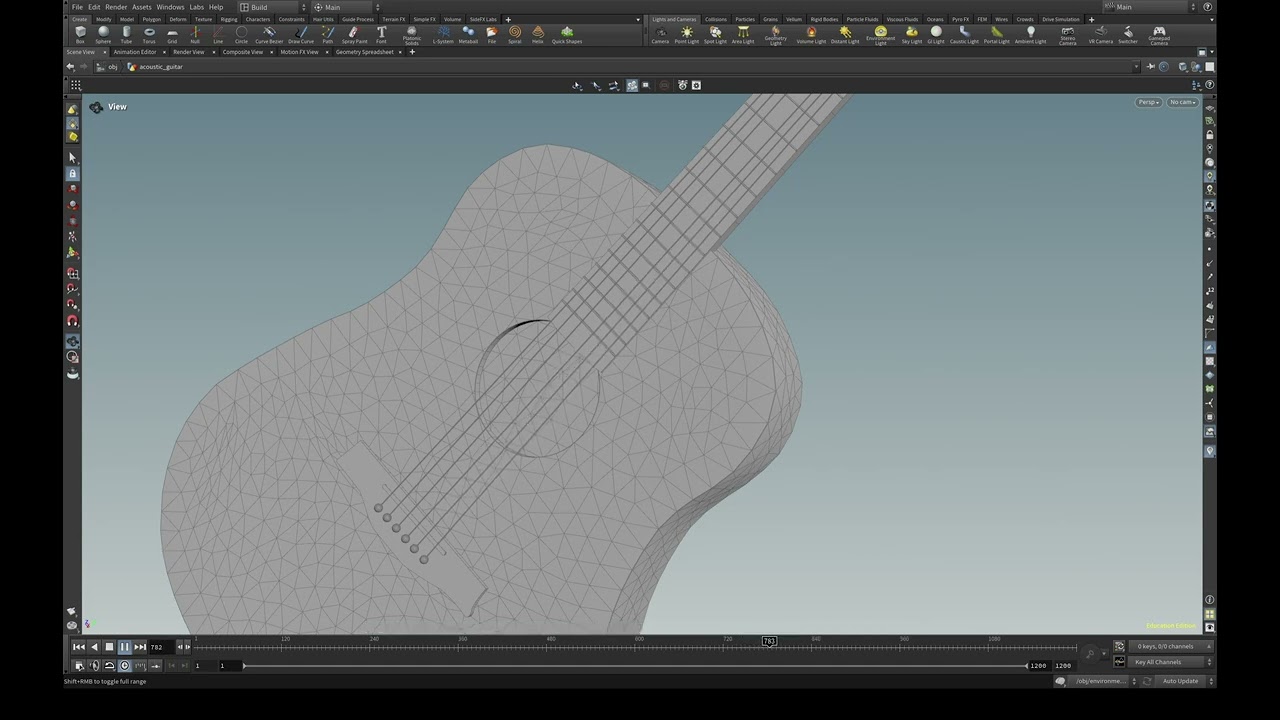The image size is (1280, 720).
Task: Select the Box shelf tool
Action: (x=80, y=35)
